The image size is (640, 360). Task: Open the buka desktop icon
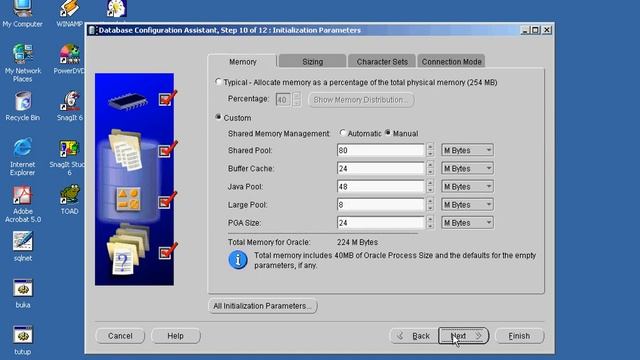[x=22, y=293]
